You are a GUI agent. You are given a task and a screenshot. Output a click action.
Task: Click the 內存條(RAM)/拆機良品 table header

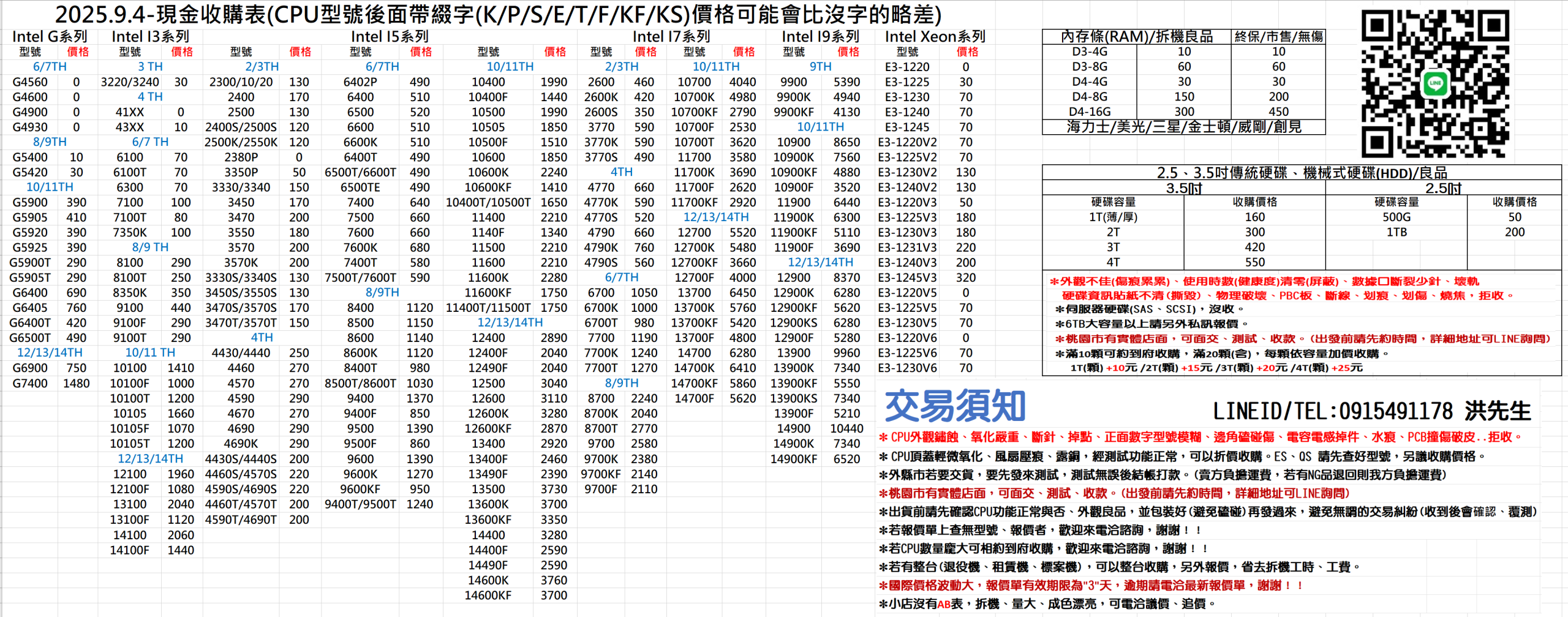pyautogui.click(x=1136, y=37)
